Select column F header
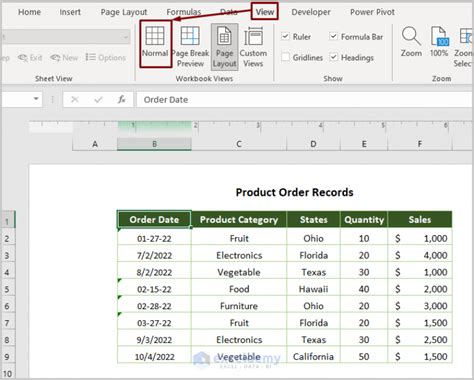The image size is (474, 380). point(420,144)
